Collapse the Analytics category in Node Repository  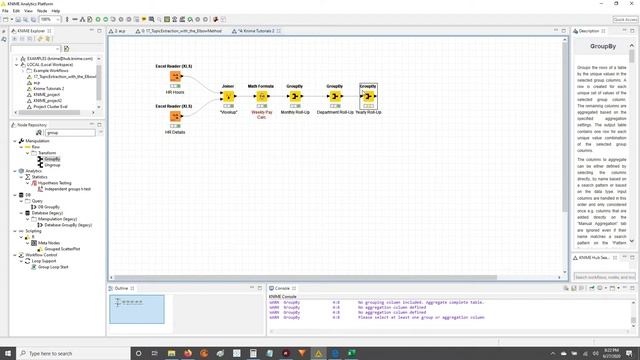pyautogui.click(x=15, y=171)
